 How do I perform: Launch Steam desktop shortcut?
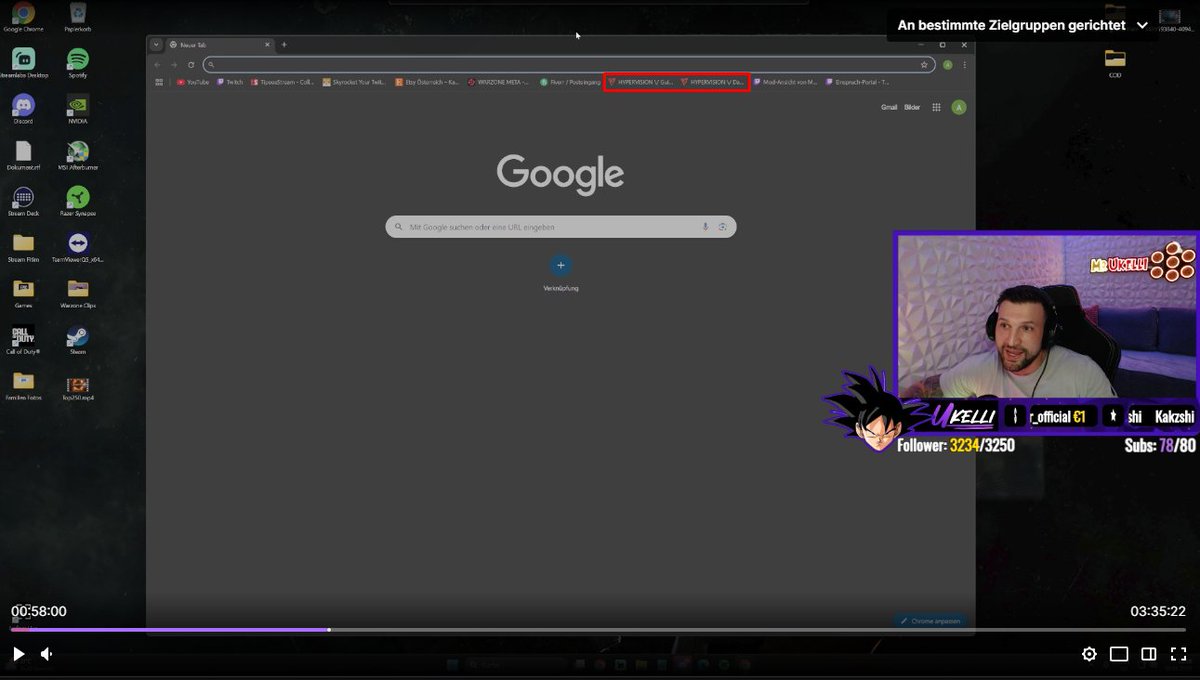pos(78,340)
